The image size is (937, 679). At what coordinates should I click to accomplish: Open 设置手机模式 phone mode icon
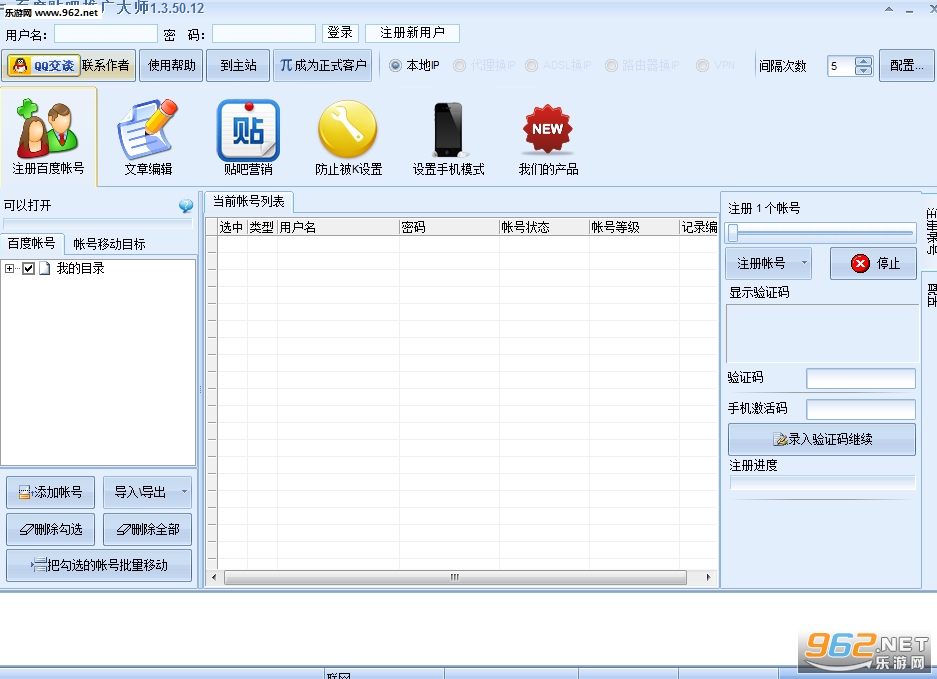tap(448, 130)
